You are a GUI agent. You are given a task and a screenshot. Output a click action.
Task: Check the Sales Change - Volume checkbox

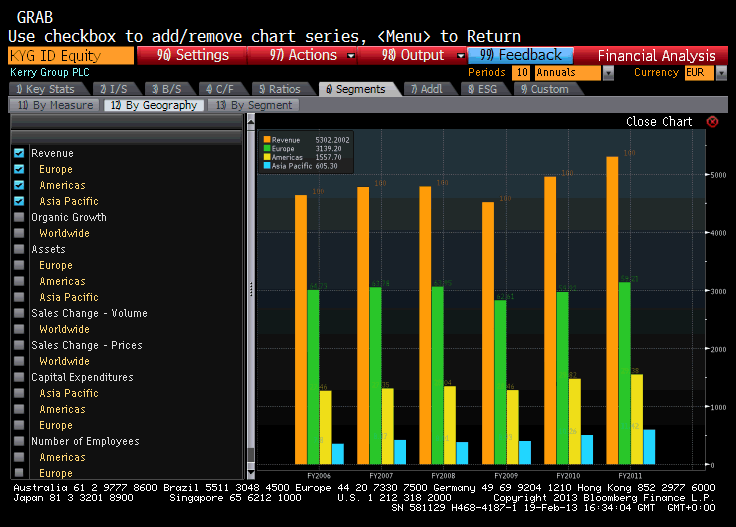19,313
